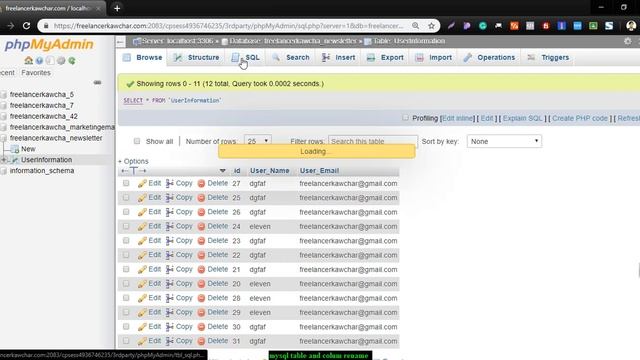Open Favorites tab in navigation panel
Screen dimensions: 640x360
point(36,73)
